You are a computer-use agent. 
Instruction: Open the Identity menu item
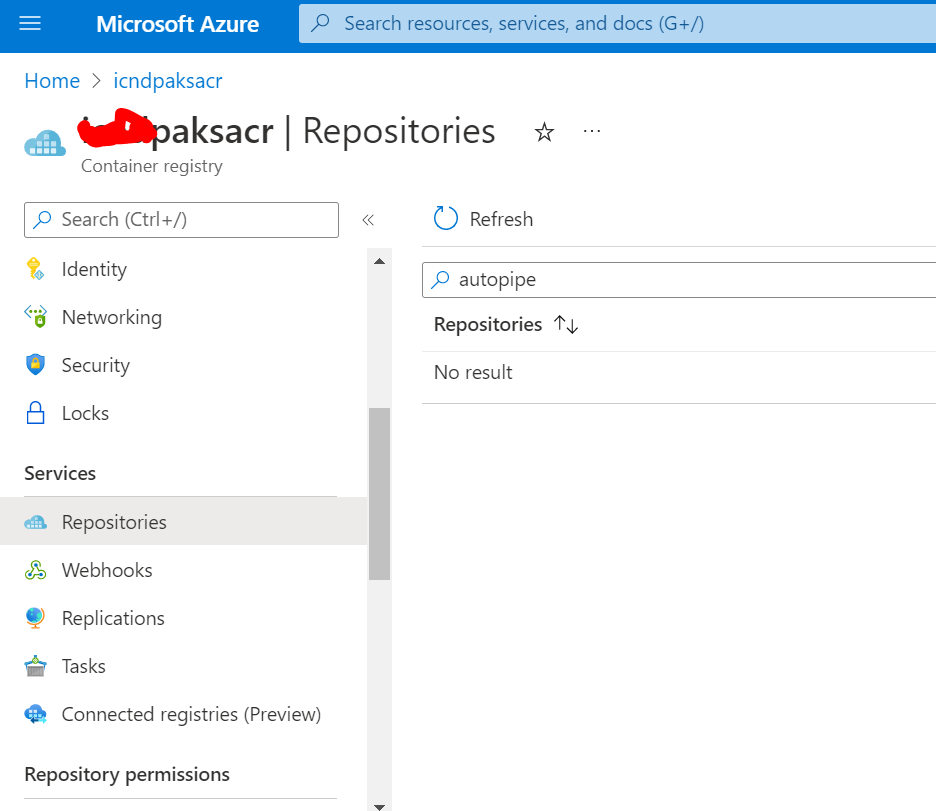tap(183, 269)
